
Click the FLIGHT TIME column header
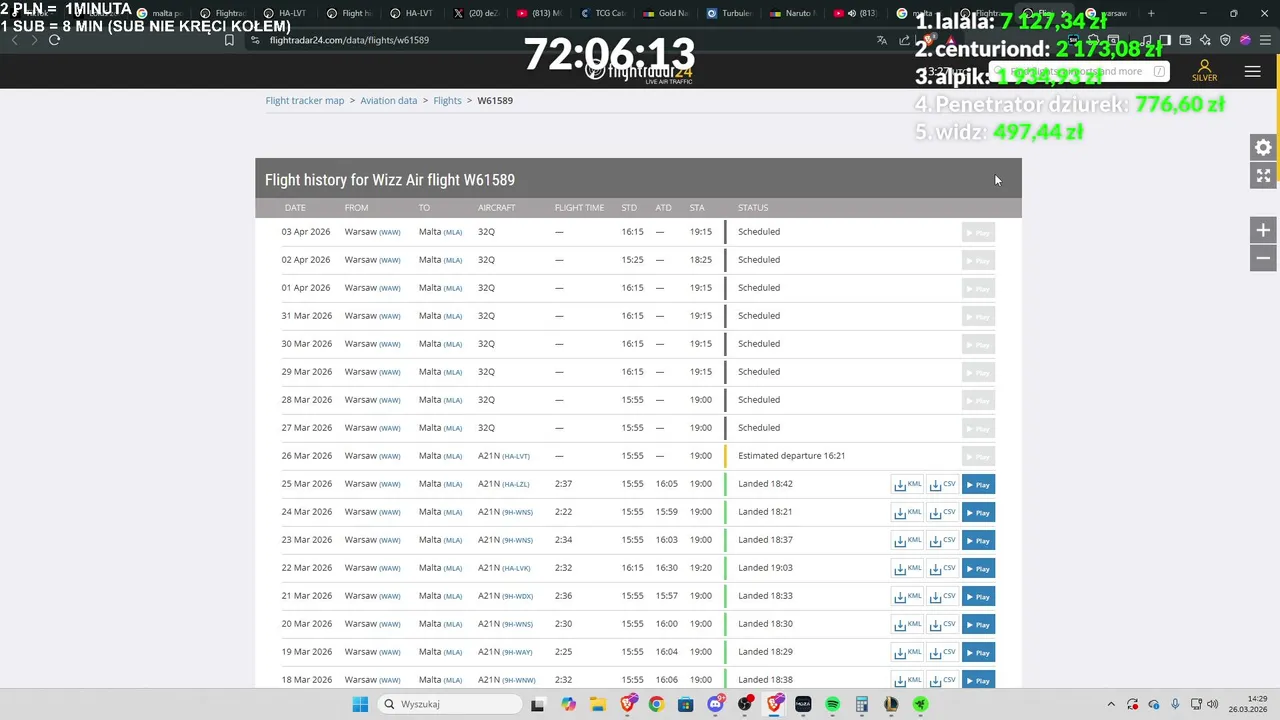tap(579, 208)
